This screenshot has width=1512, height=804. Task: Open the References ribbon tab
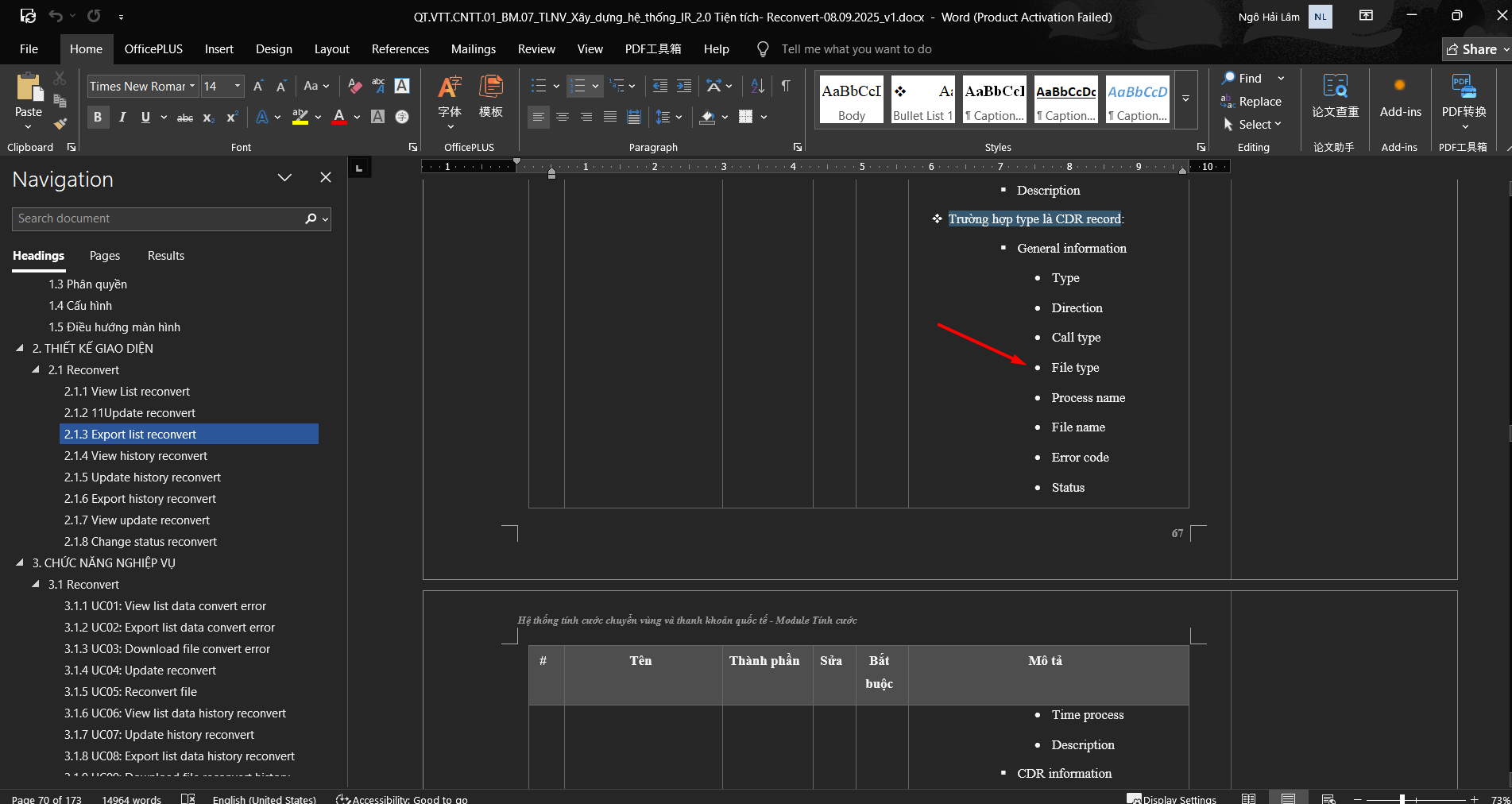coord(400,49)
